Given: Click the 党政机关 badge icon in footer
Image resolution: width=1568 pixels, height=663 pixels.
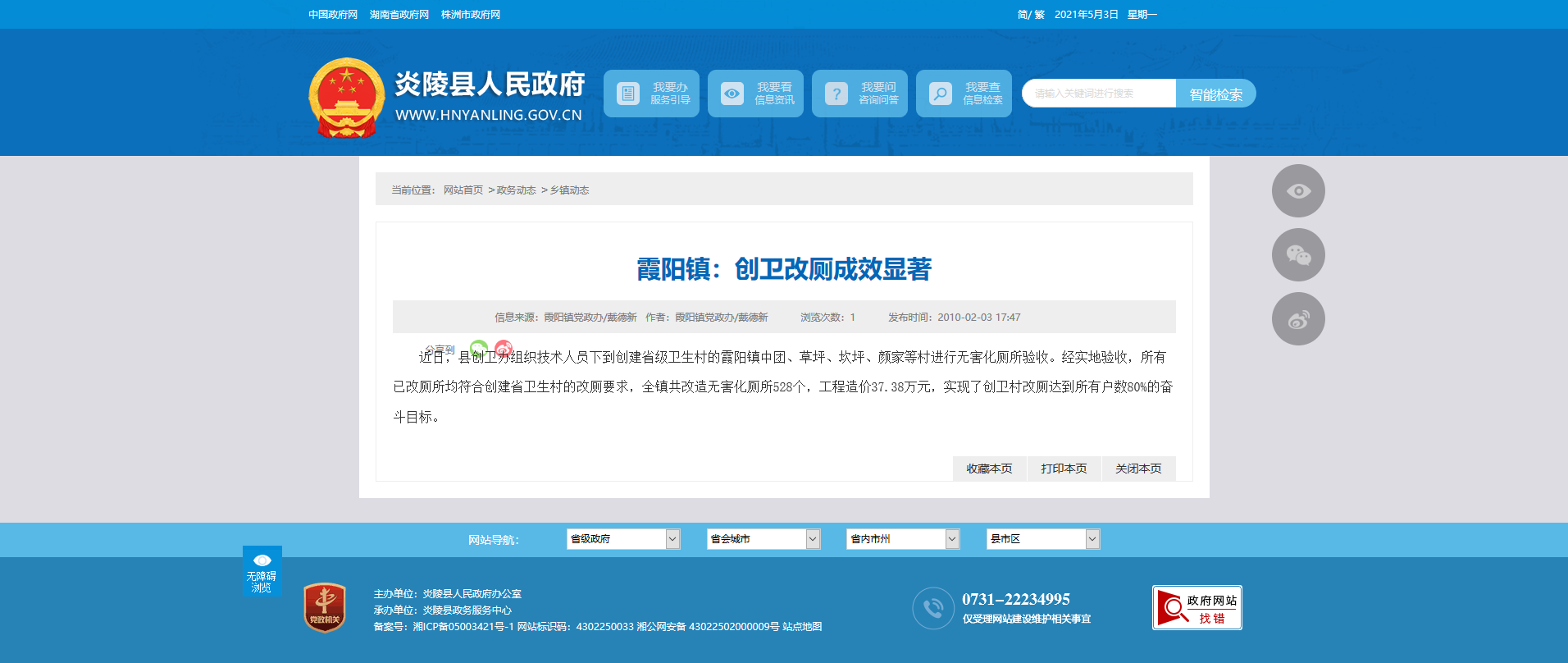Looking at the screenshot, I should point(325,608).
